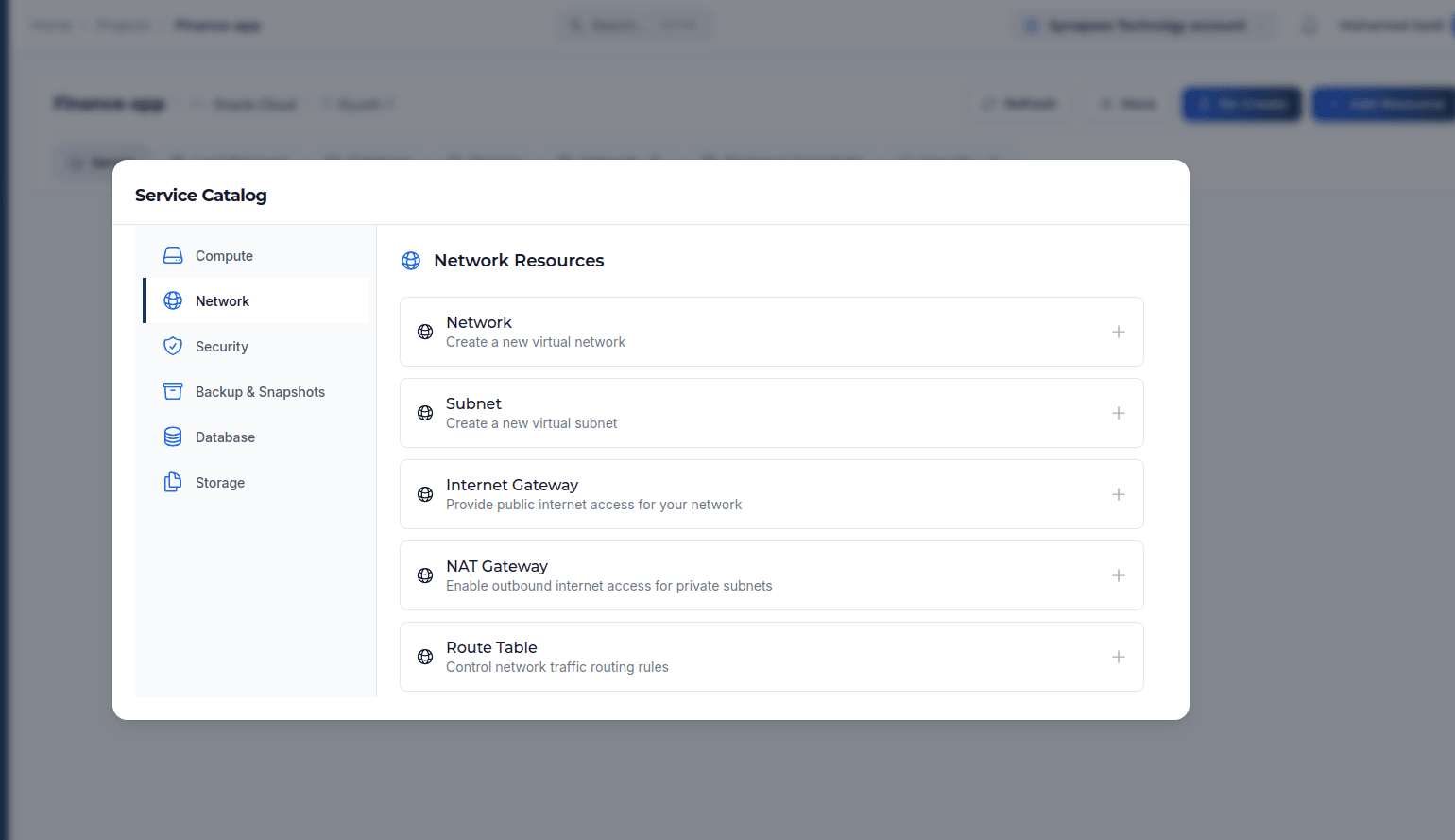Click the blurred Refresh button behind dialog
Viewport: 1455px width, 840px height.
(x=1020, y=103)
